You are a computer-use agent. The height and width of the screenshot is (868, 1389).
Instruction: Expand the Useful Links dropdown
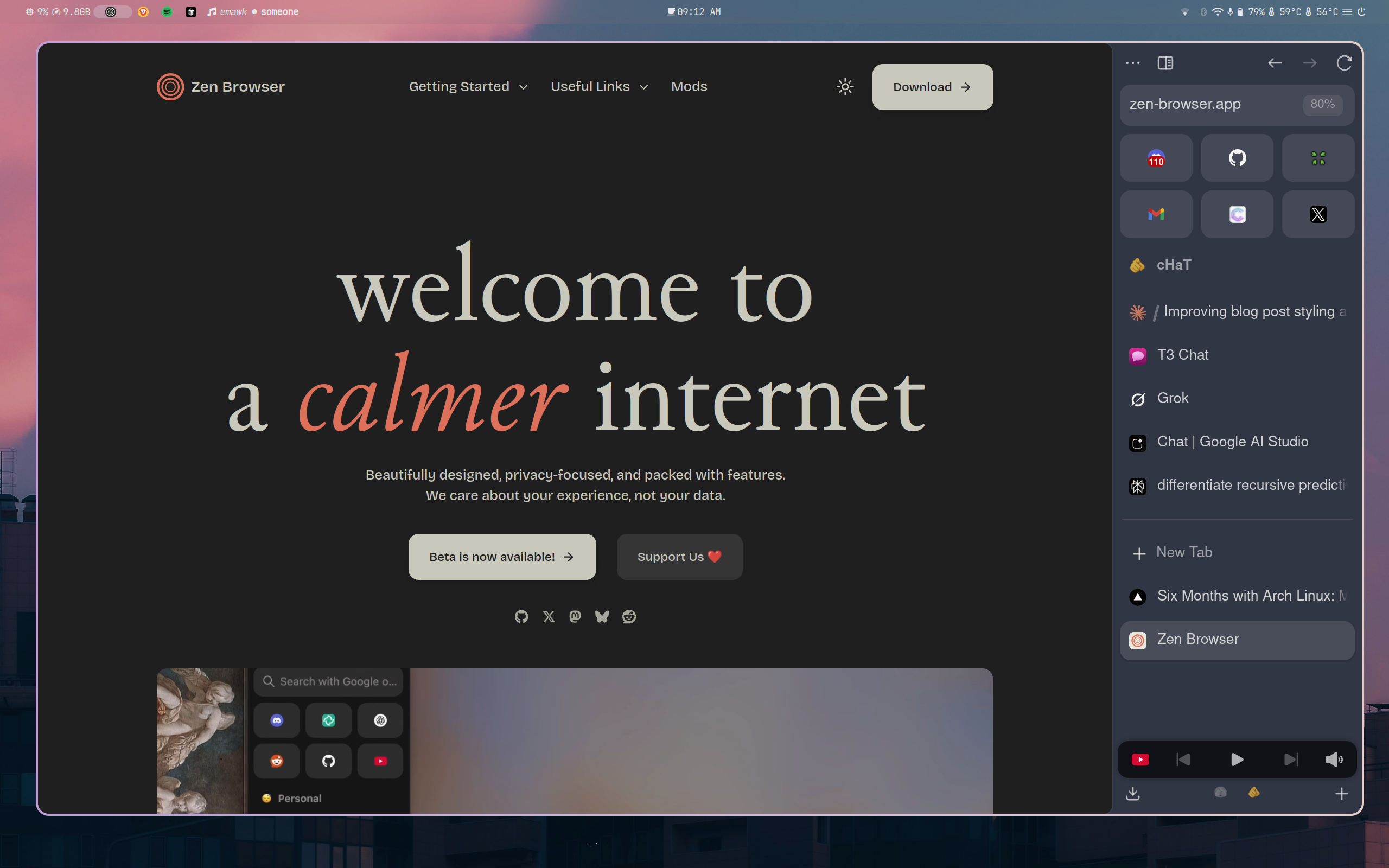[x=599, y=87]
